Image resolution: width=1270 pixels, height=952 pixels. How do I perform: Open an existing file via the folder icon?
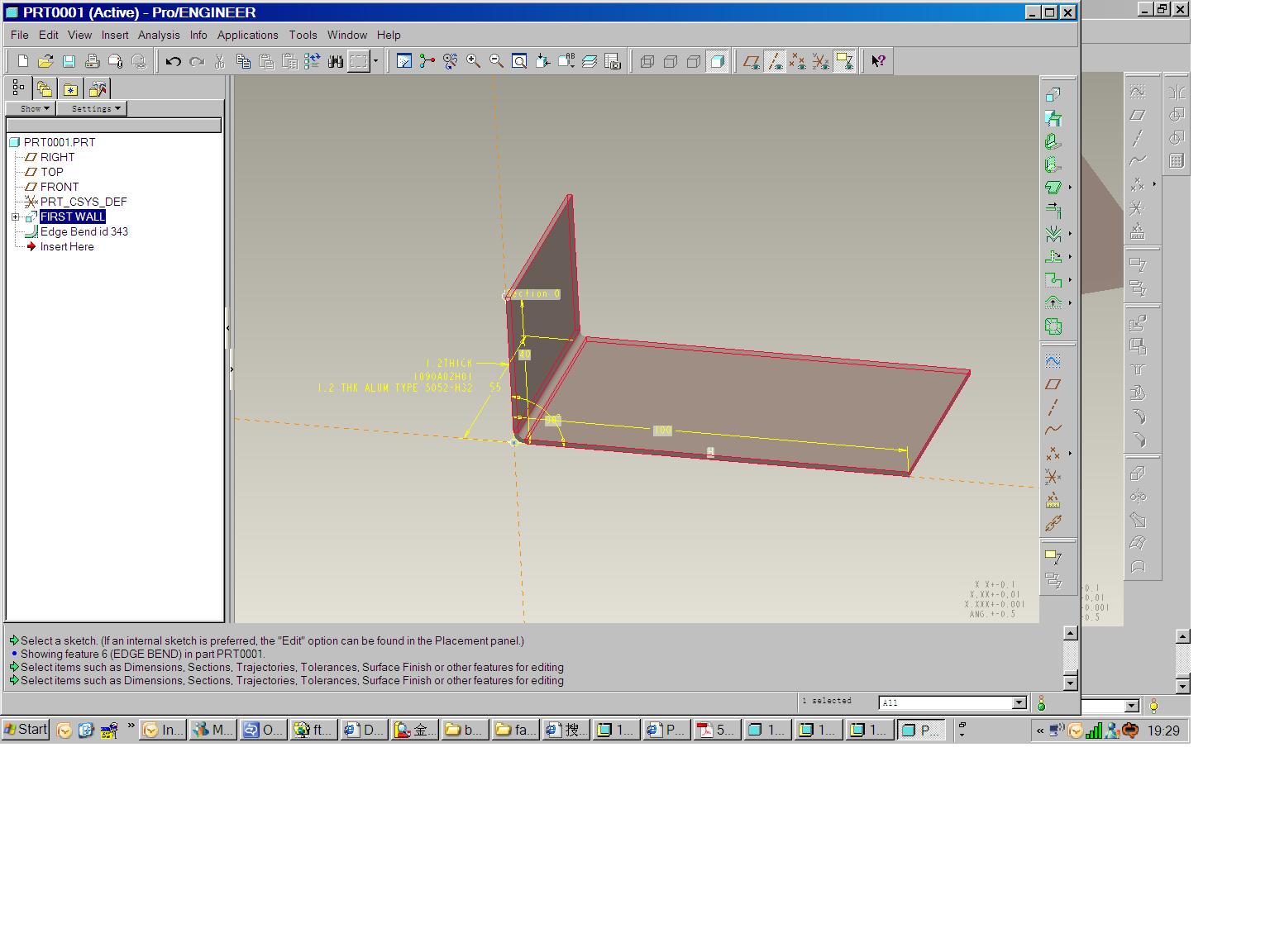click(x=46, y=61)
